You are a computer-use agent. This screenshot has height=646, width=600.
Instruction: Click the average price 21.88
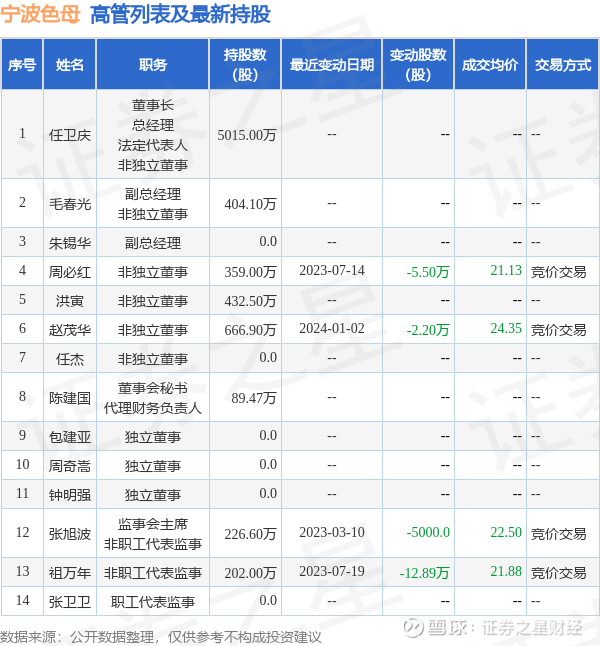tap(506, 571)
